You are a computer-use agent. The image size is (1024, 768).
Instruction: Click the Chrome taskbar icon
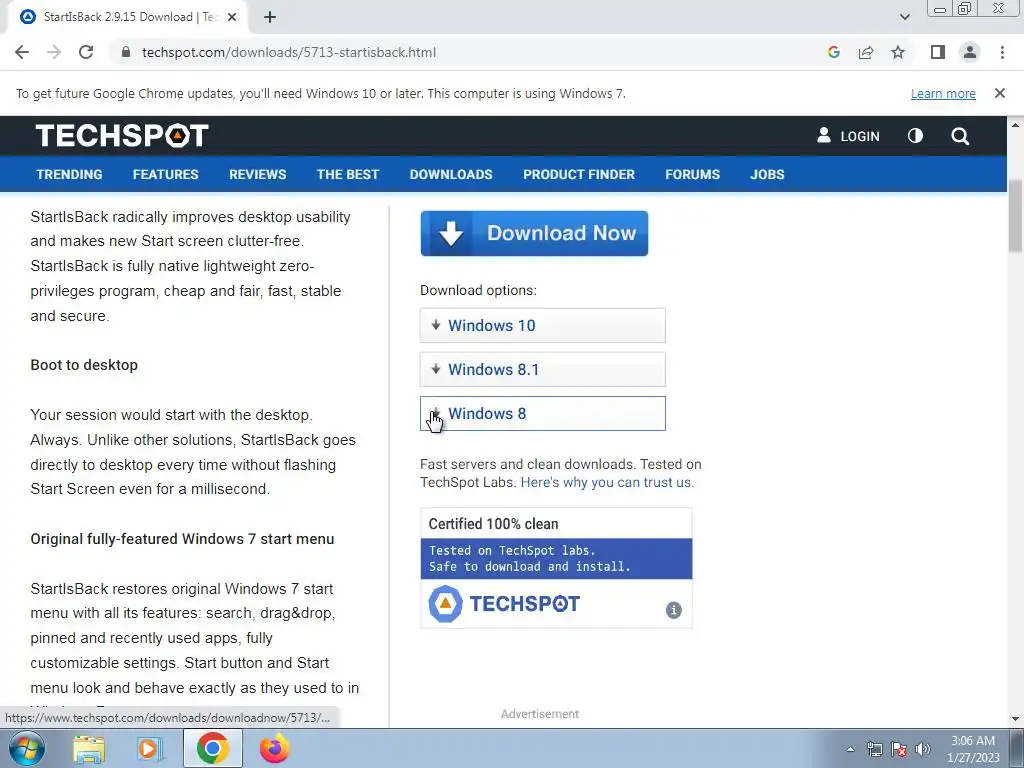[212, 748]
